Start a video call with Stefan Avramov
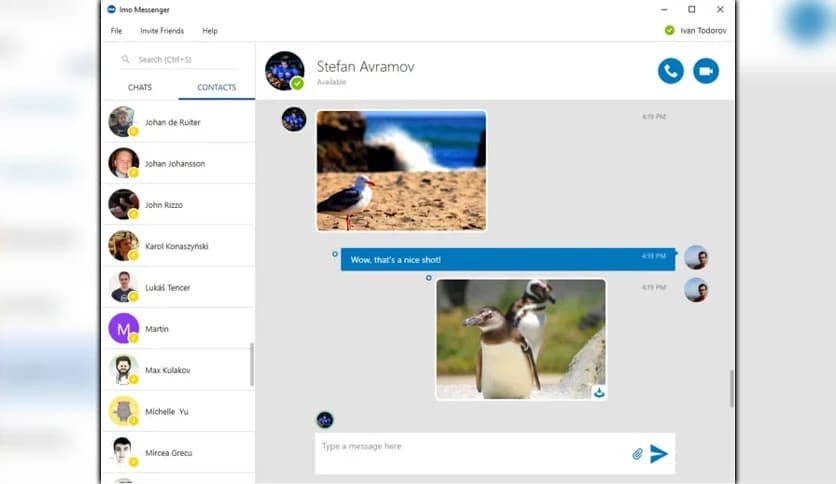This screenshot has height=484, width=836. point(706,71)
